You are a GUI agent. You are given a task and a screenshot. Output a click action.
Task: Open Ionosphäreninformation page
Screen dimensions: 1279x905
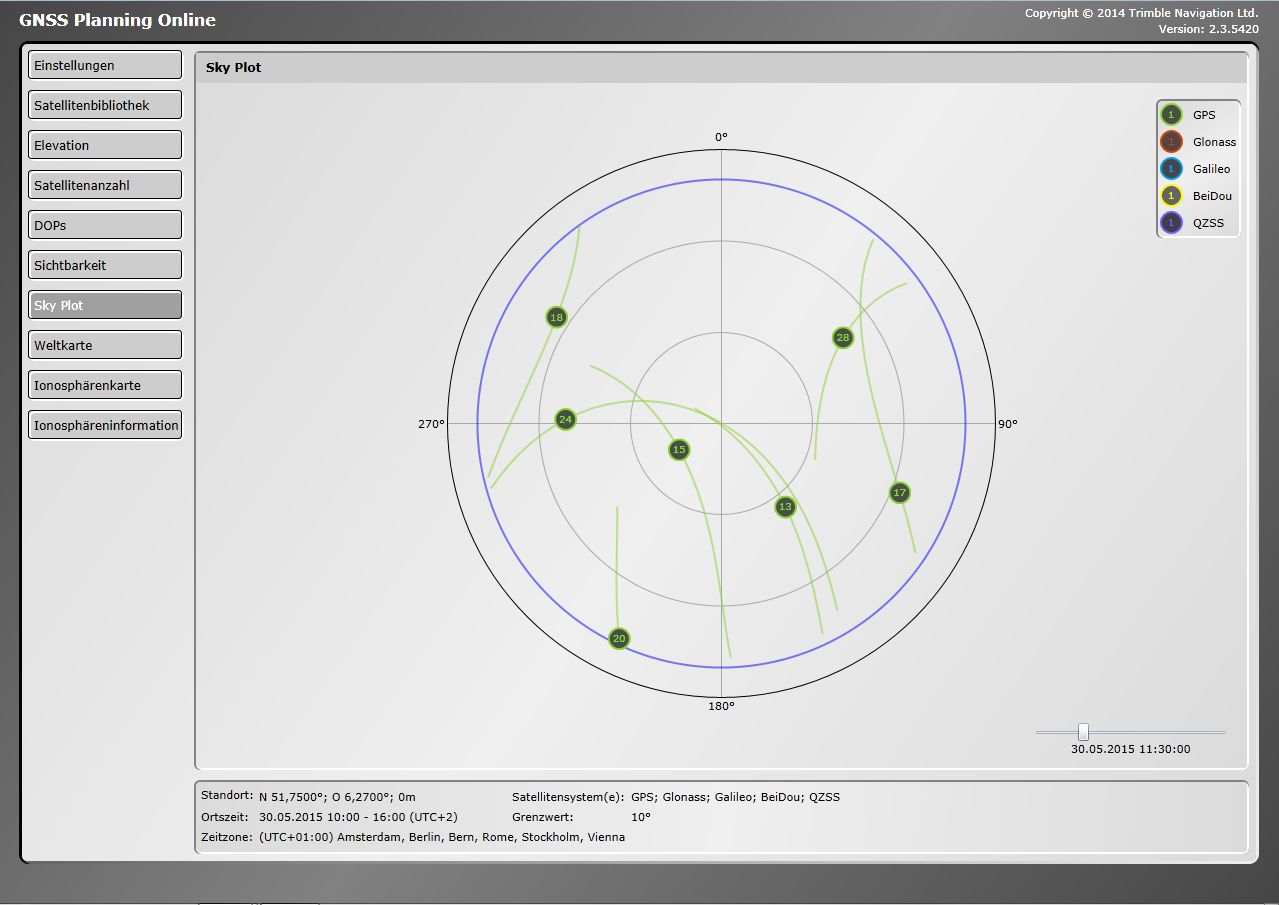click(105, 425)
